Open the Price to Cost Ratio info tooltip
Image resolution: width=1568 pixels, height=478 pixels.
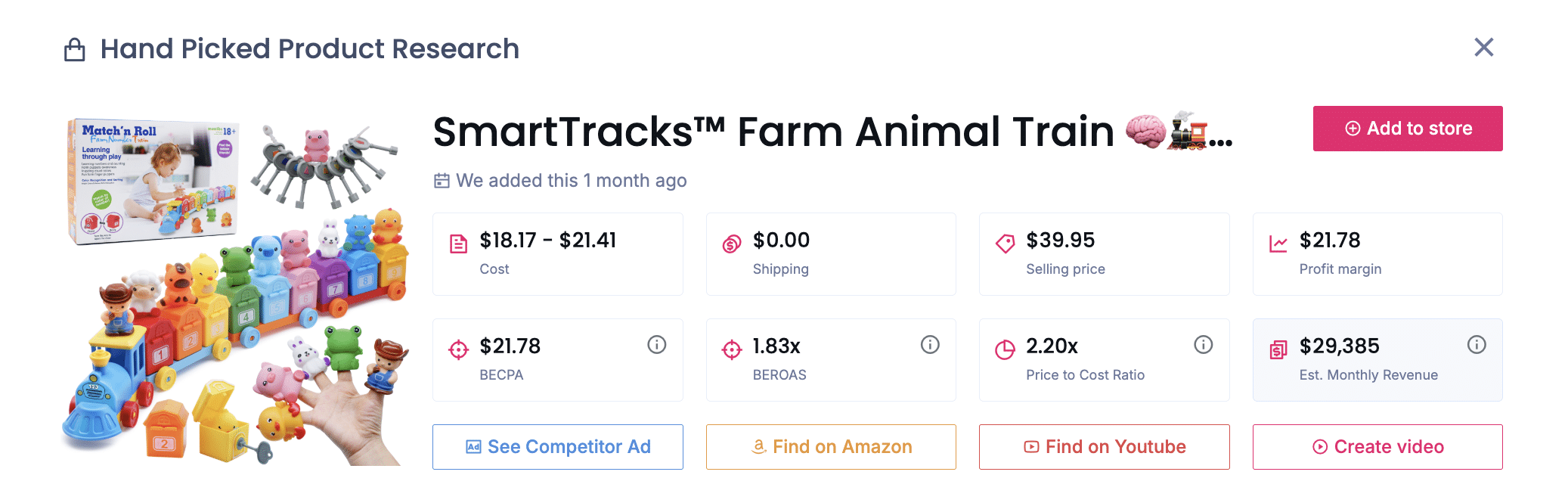1203,344
